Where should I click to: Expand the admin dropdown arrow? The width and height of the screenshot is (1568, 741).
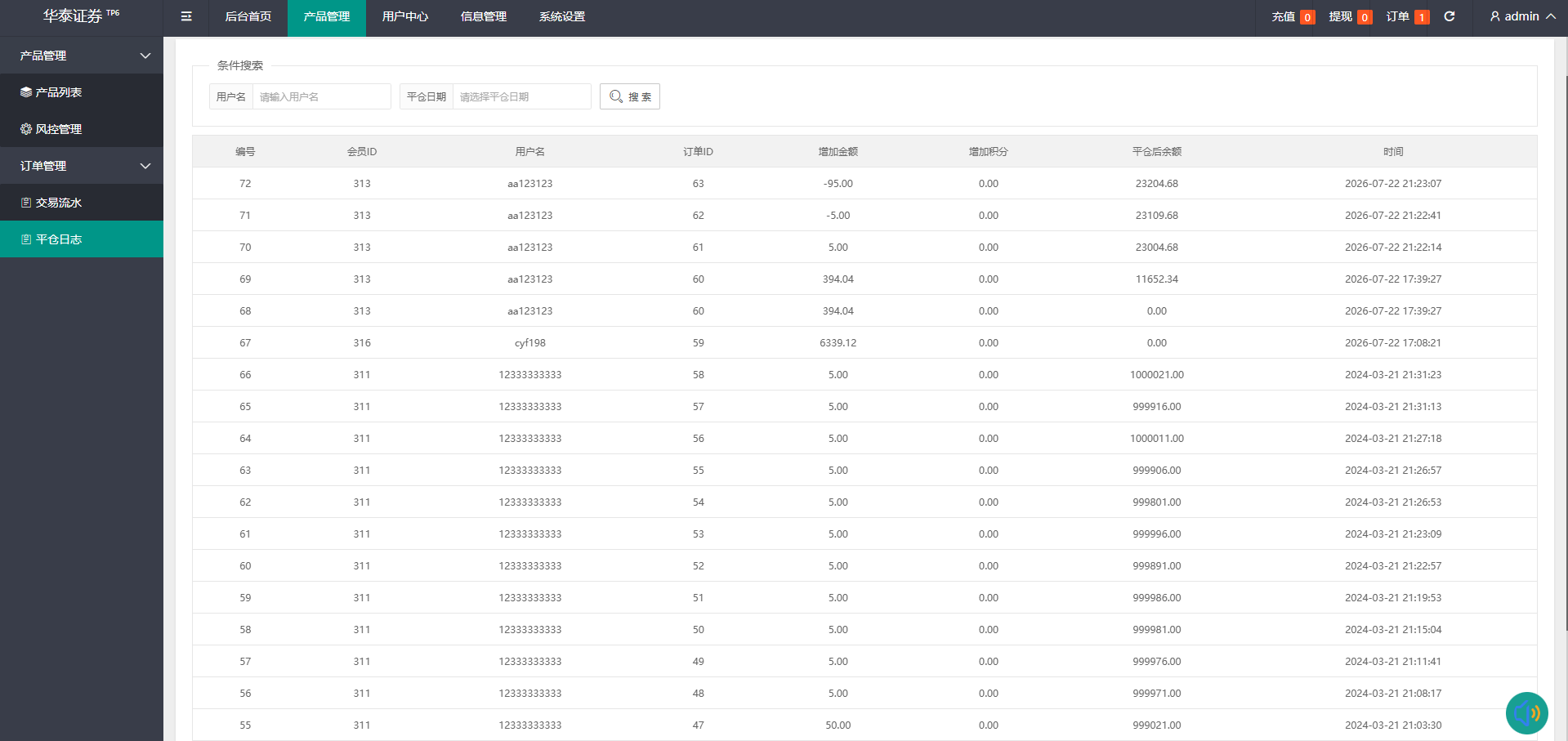click(1551, 16)
